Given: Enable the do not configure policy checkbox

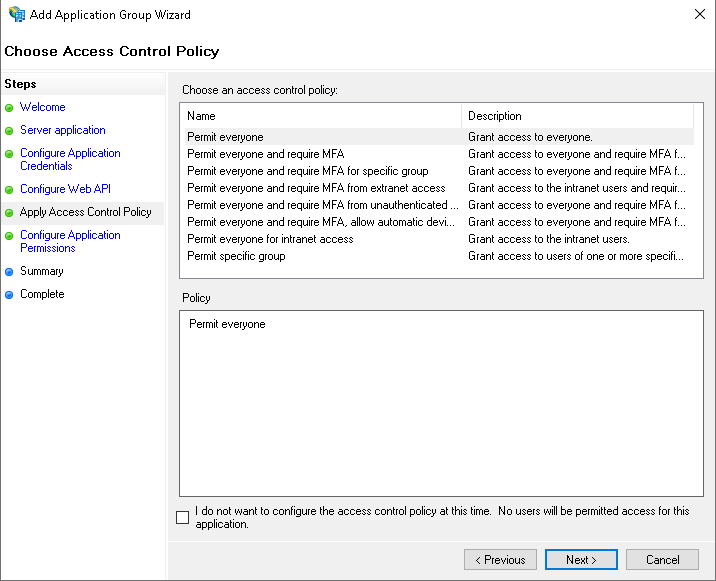Looking at the screenshot, I should [x=182, y=517].
